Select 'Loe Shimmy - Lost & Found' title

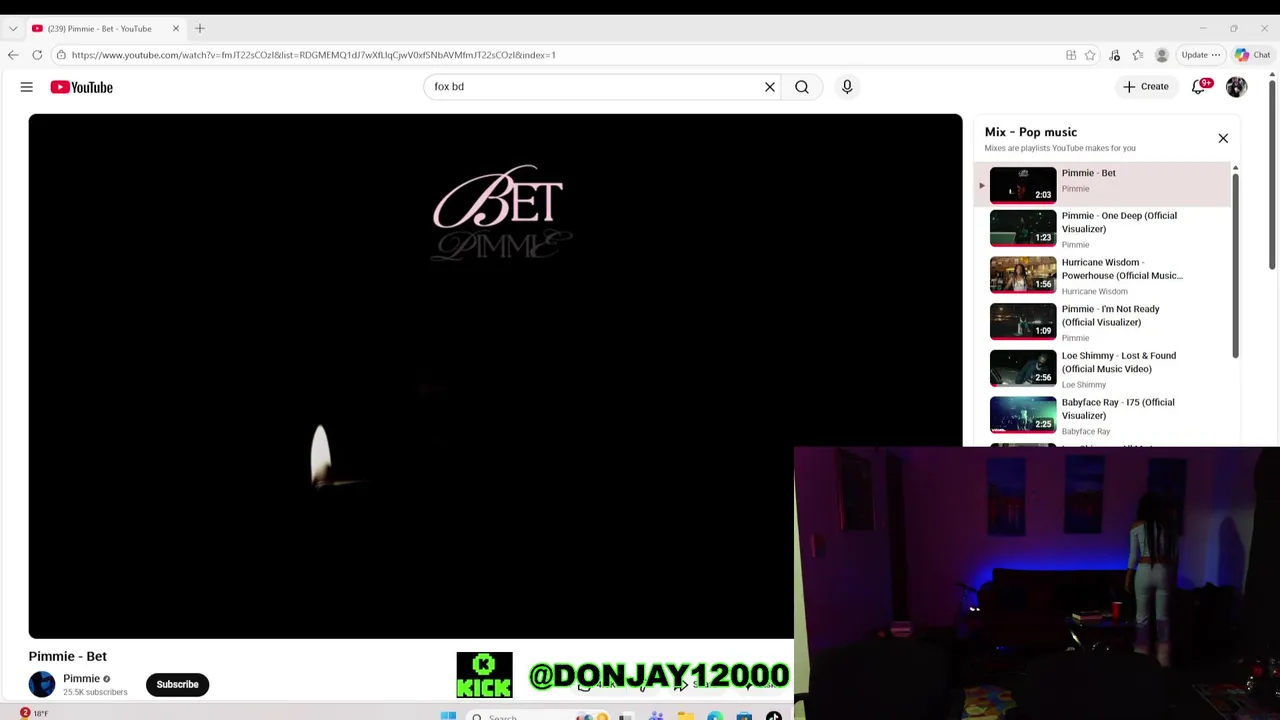[1119, 362]
